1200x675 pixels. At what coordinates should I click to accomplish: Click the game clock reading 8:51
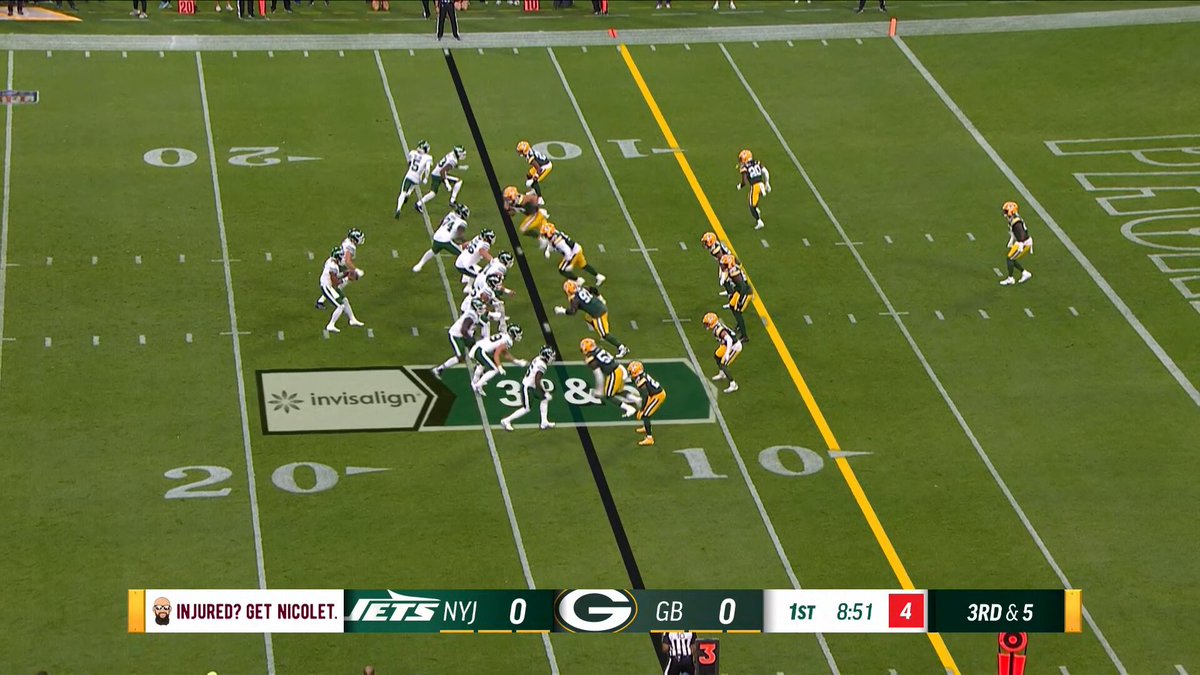854,611
